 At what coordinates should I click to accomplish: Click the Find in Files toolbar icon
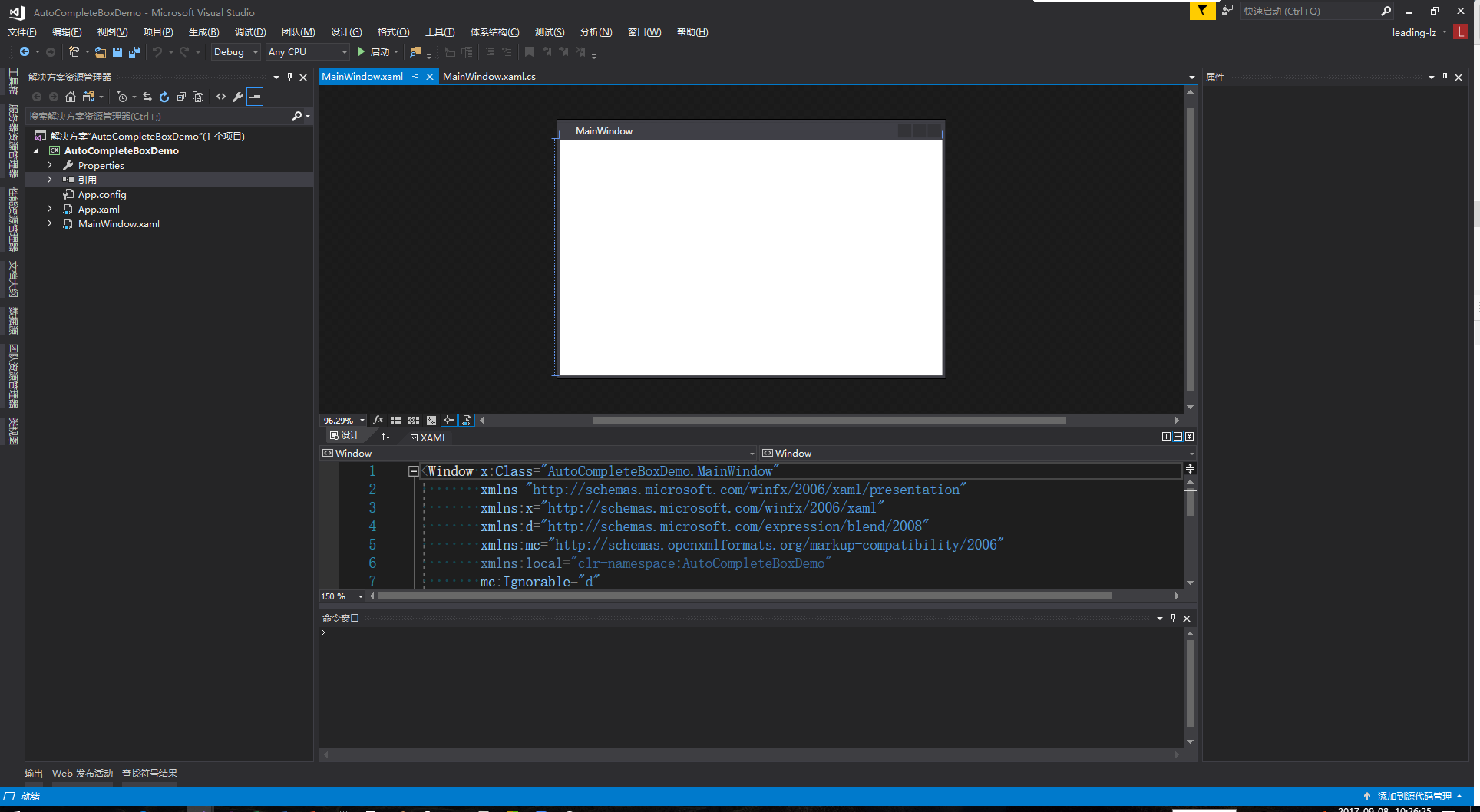point(415,52)
